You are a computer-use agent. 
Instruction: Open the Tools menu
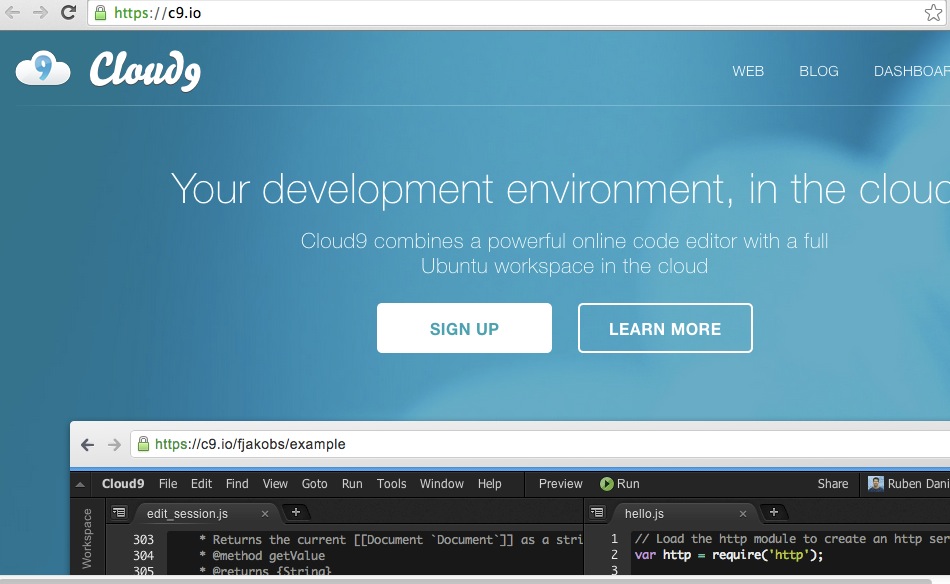391,483
